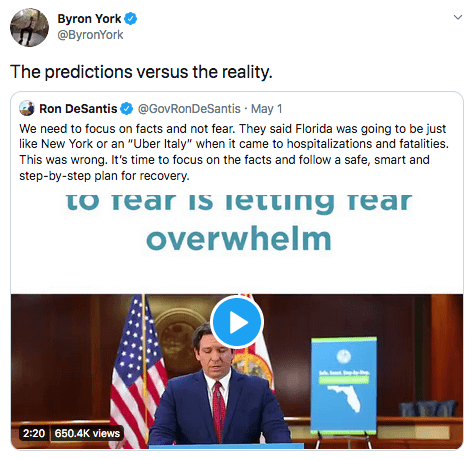Play the embedded DeSantis video
This screenshot has height=459, width=474.
[x=237, y=322]
